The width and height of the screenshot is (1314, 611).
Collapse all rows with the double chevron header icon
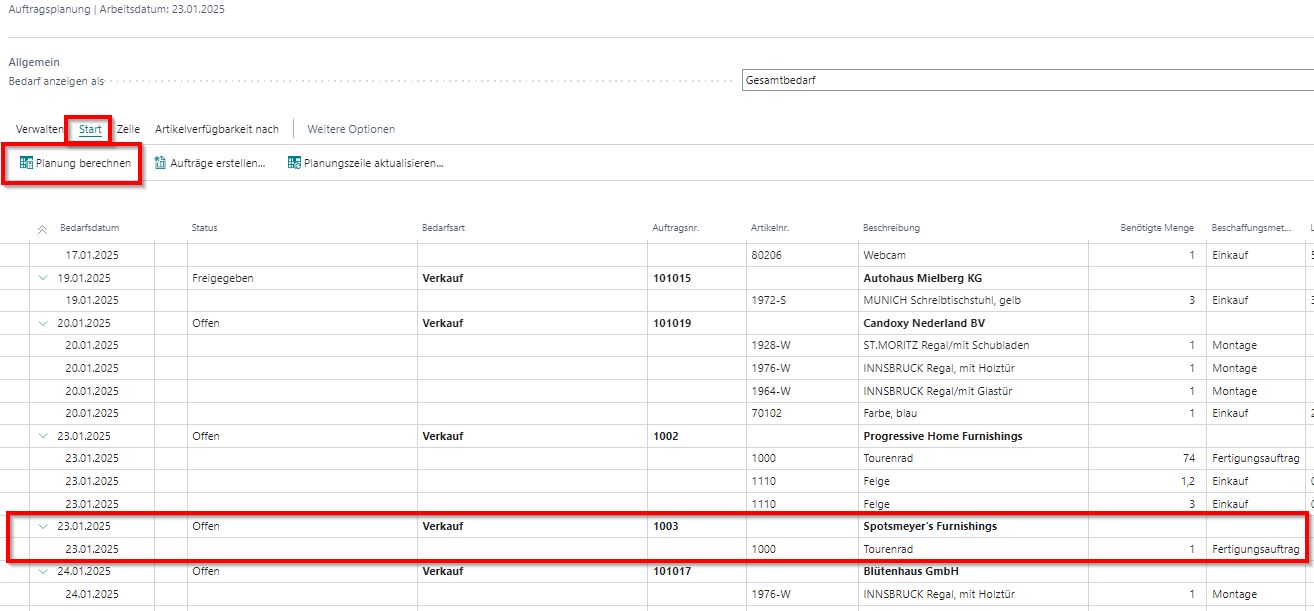click(x=42, y=229)
